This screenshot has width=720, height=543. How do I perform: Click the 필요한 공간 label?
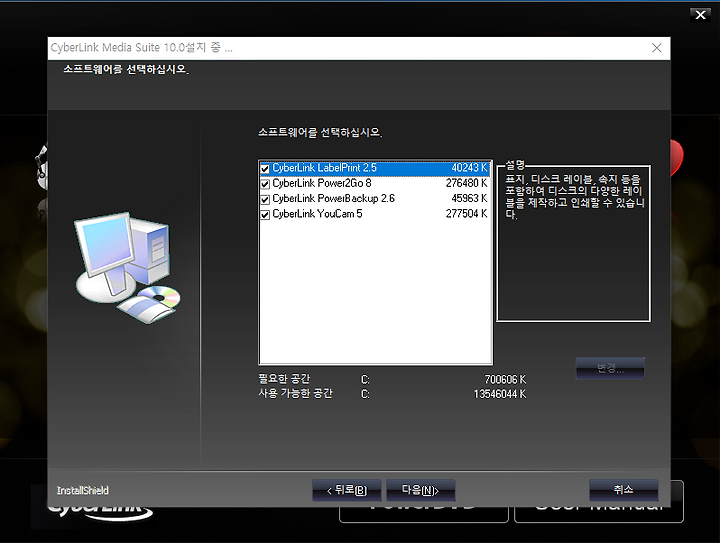(284, 379)
